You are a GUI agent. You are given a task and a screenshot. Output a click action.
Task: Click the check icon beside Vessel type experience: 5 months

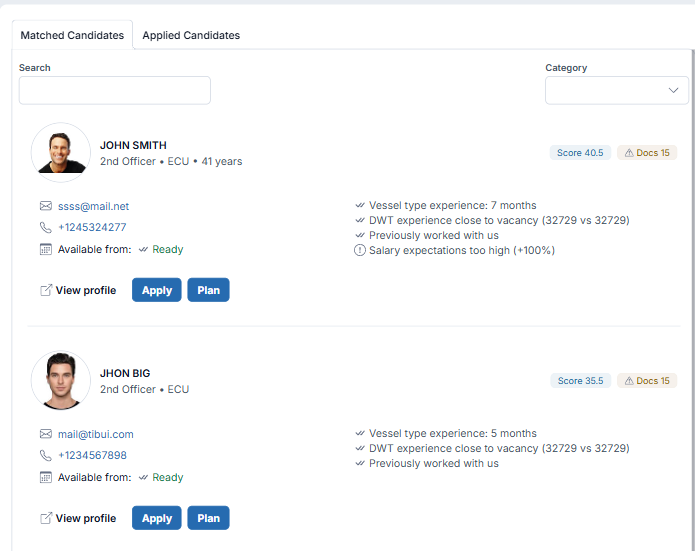360,433
